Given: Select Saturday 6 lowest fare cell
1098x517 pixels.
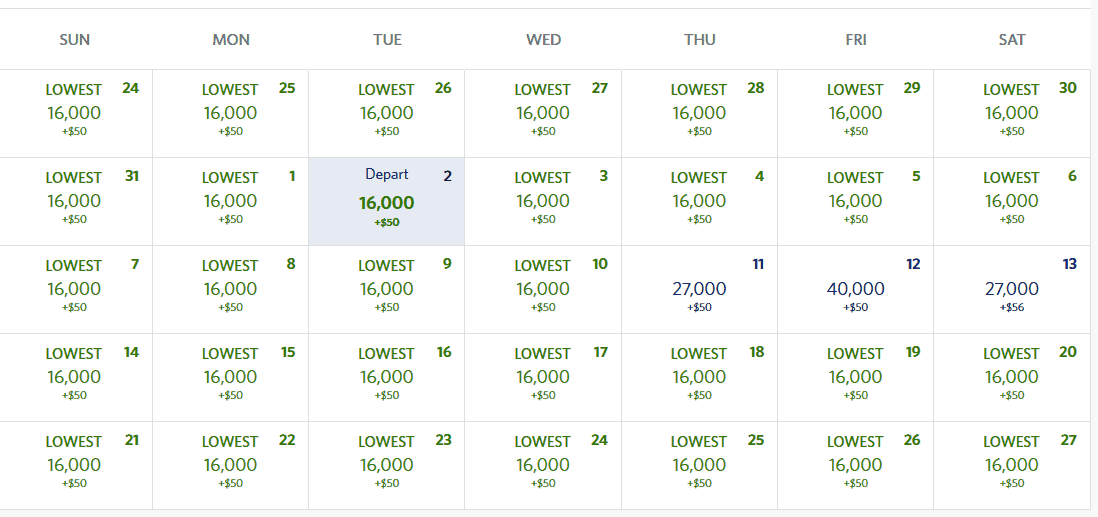Looking at the screenshot, I should 1012,202.
